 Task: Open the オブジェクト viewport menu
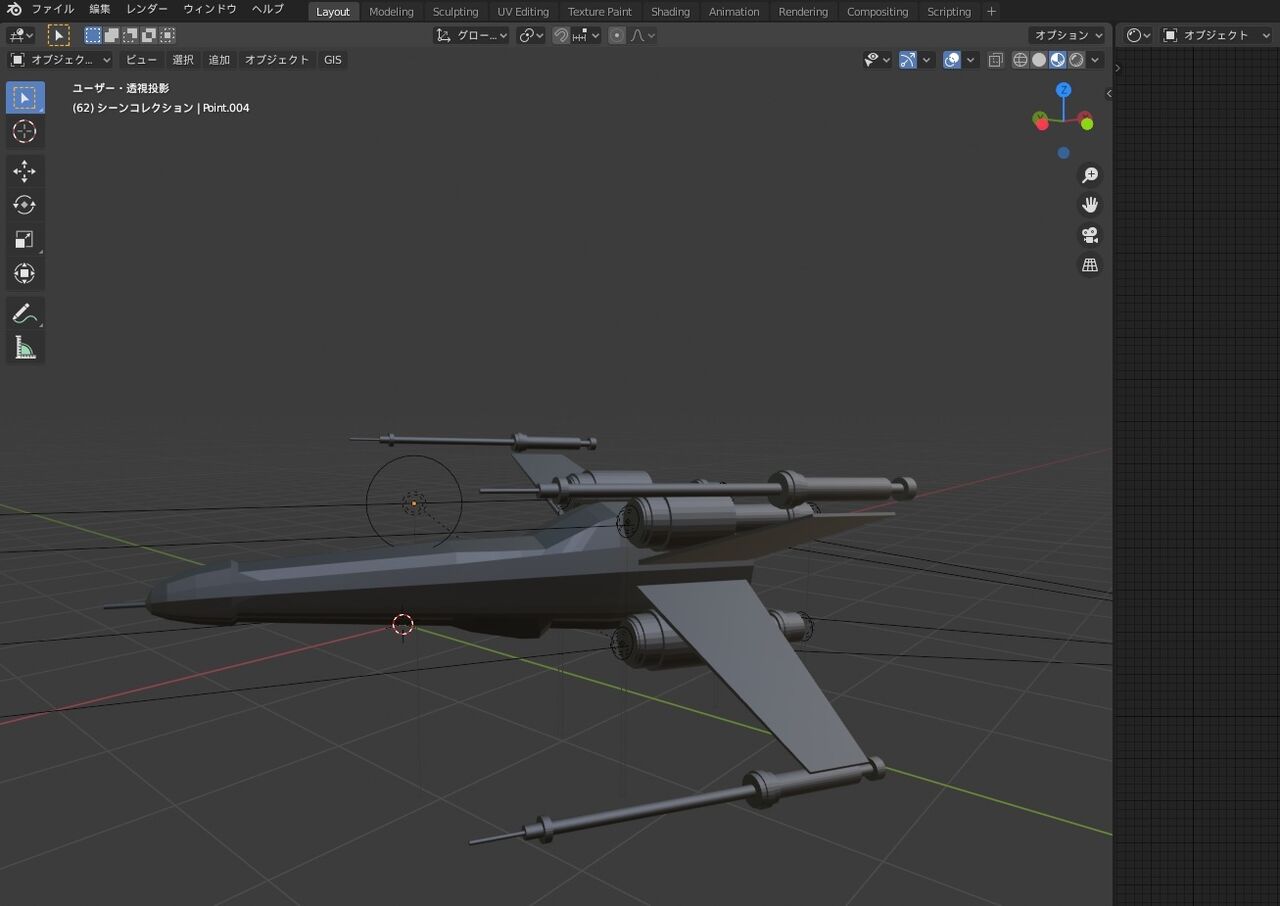coord(277,60)
